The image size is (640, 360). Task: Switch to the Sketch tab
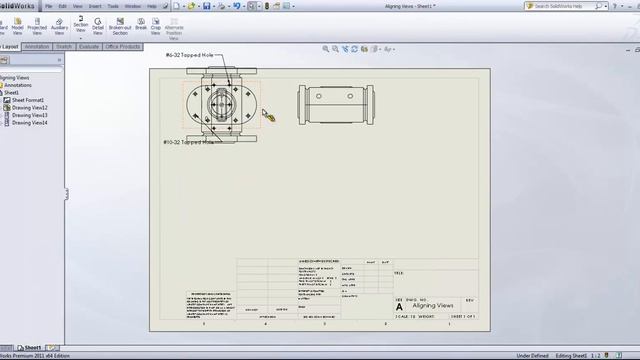click(64, 47)
